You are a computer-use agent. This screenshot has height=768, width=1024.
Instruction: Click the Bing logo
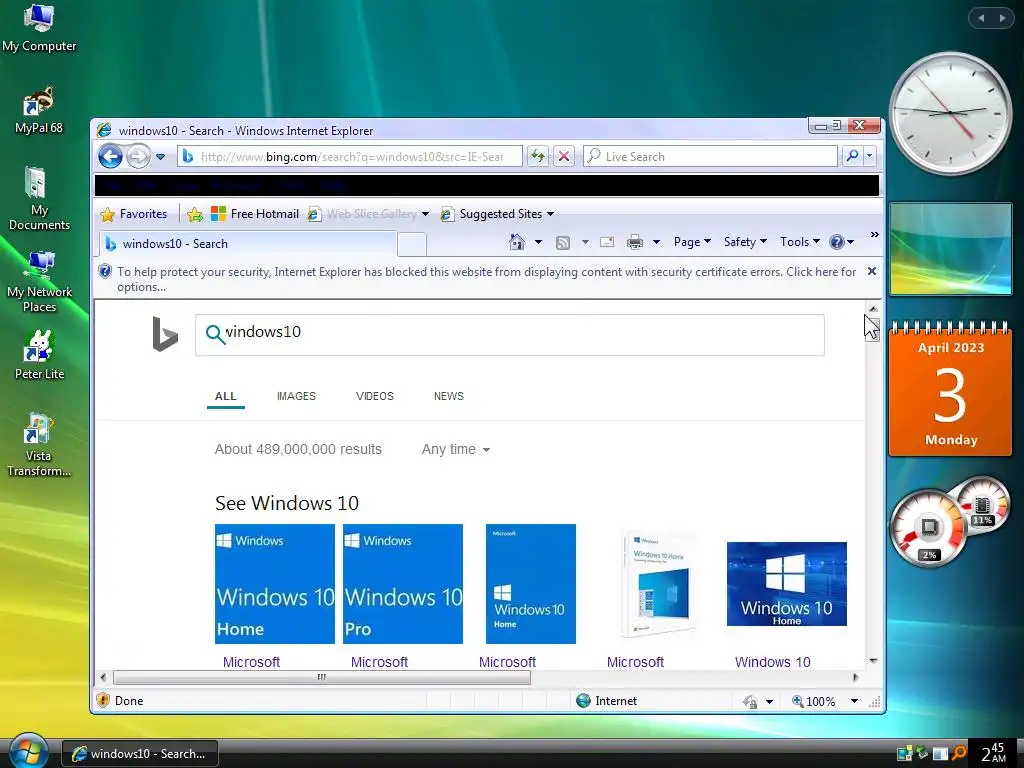pyautogui.click(x=165, y=334)
